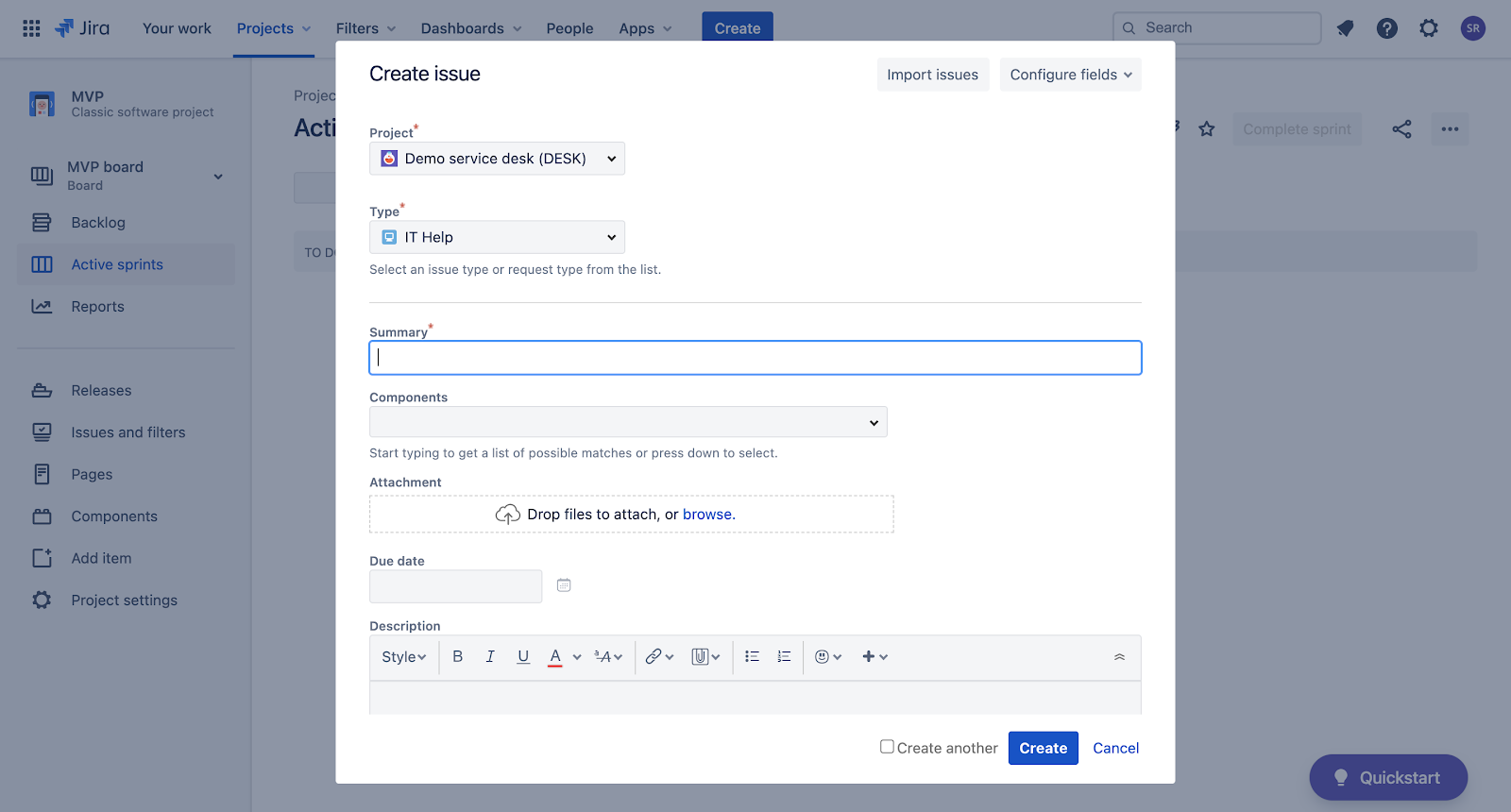Click the calendar icon beside Due date
Viewport: 1511px width, 812px height.
pyautogui.click(x=564, y=585)
